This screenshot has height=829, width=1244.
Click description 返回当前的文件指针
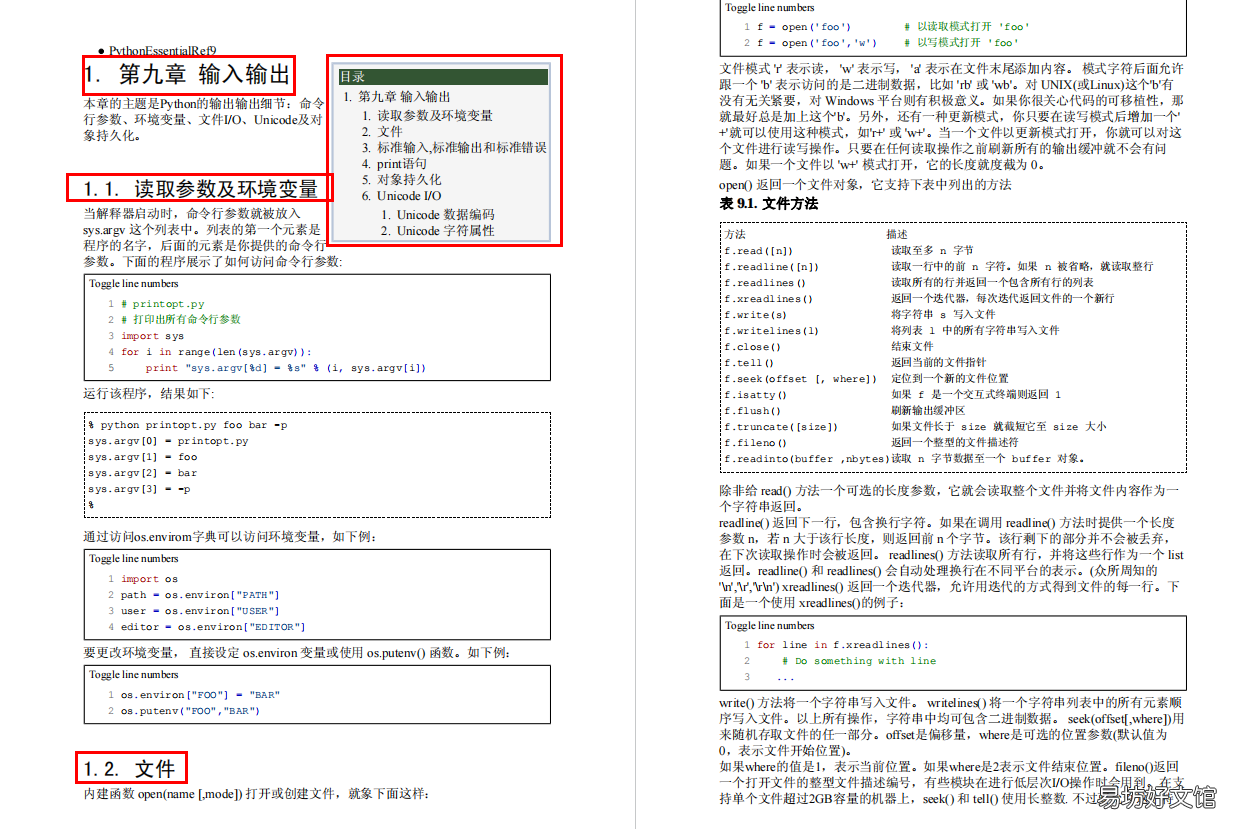click(938, 363)
